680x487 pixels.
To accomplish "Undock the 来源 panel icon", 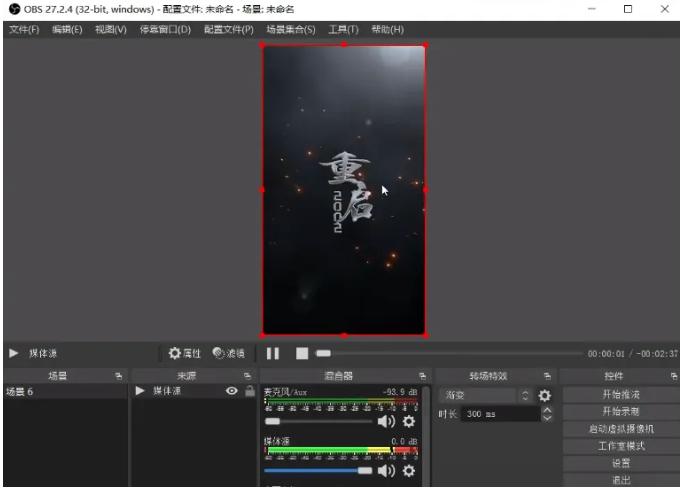I will pyautogui.click(x=247, y=376).
